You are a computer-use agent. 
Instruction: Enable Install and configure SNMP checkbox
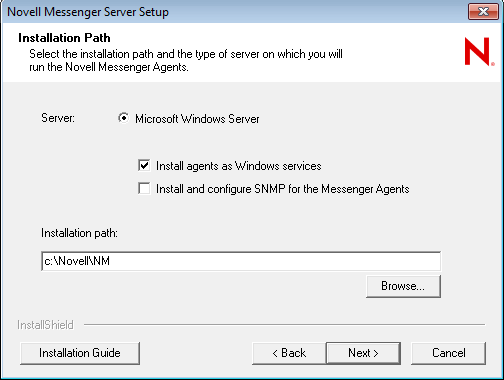coord(144,188)
